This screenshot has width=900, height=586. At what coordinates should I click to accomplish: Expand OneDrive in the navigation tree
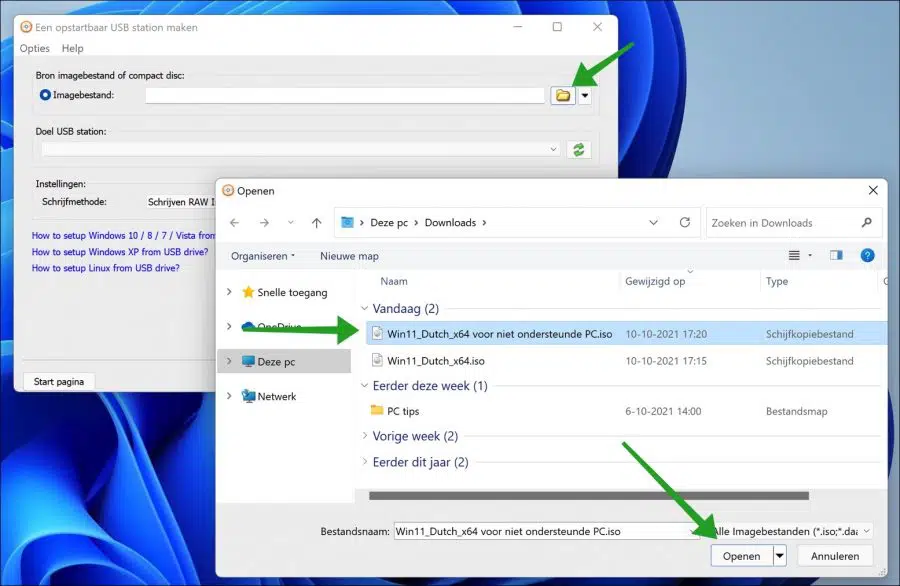[x=229, y=327]
